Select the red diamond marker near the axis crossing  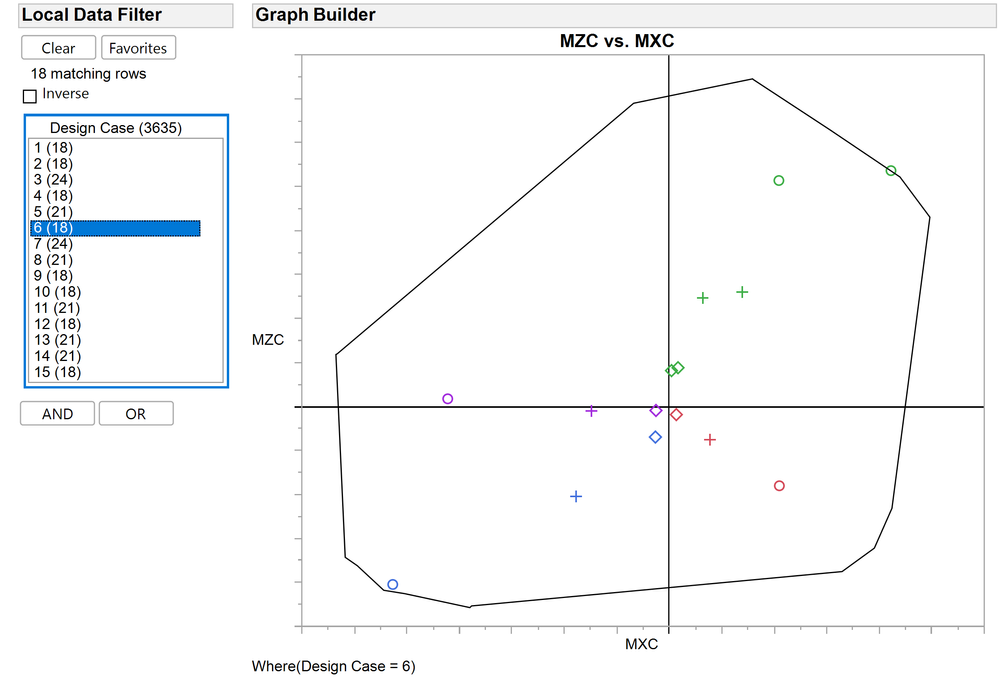(x=676, y=414)
